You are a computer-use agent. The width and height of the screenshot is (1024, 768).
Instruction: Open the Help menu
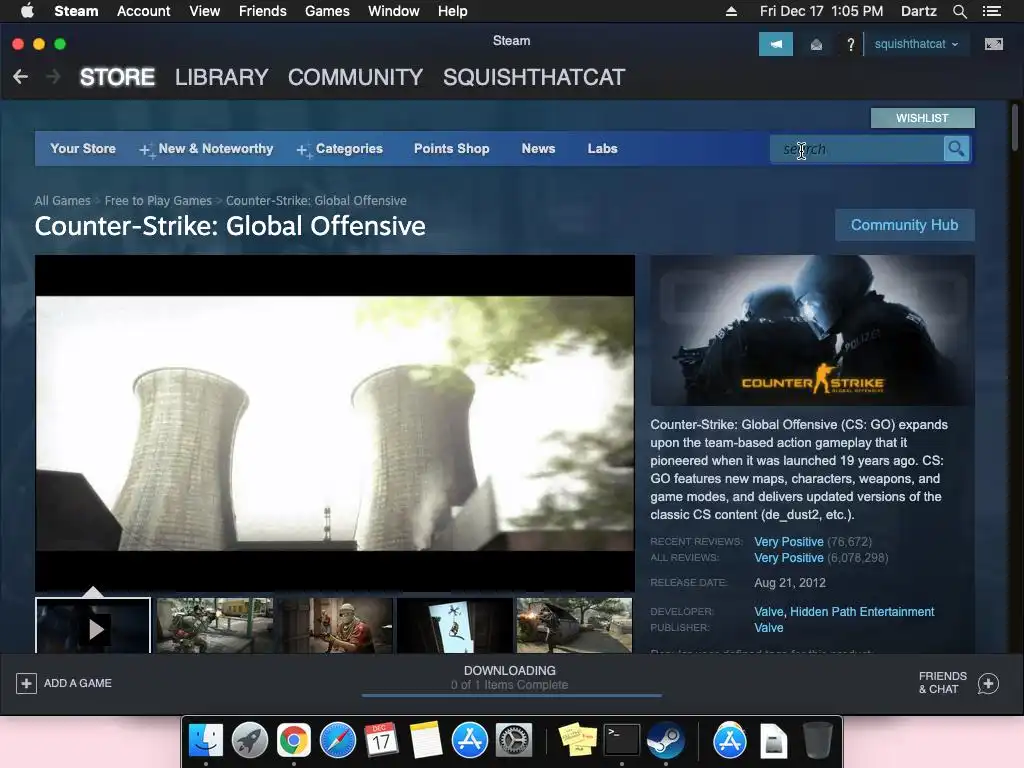[x=453, y=11]
